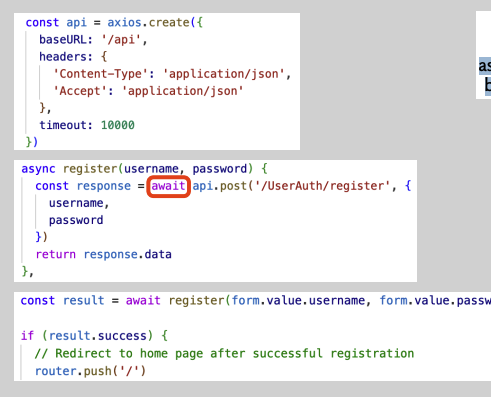Click the return keyword

click(56, 254)
